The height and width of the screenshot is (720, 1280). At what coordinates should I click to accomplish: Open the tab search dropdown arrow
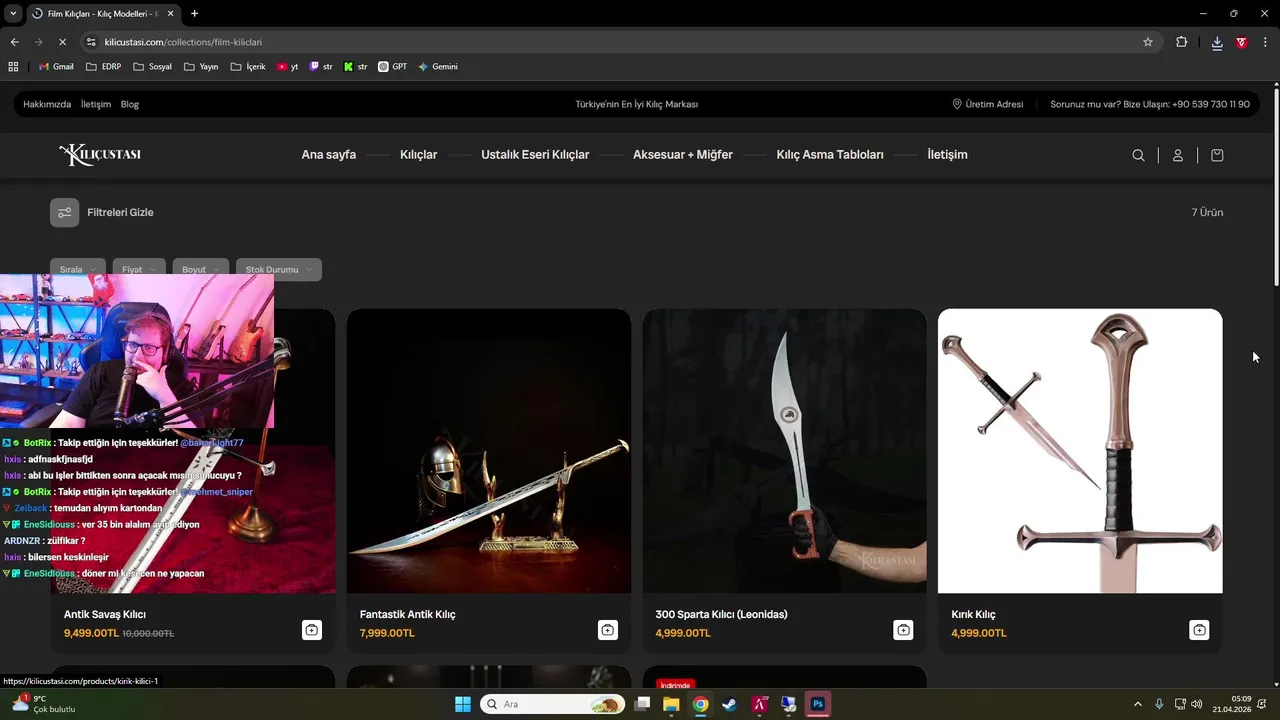(13, 13)
